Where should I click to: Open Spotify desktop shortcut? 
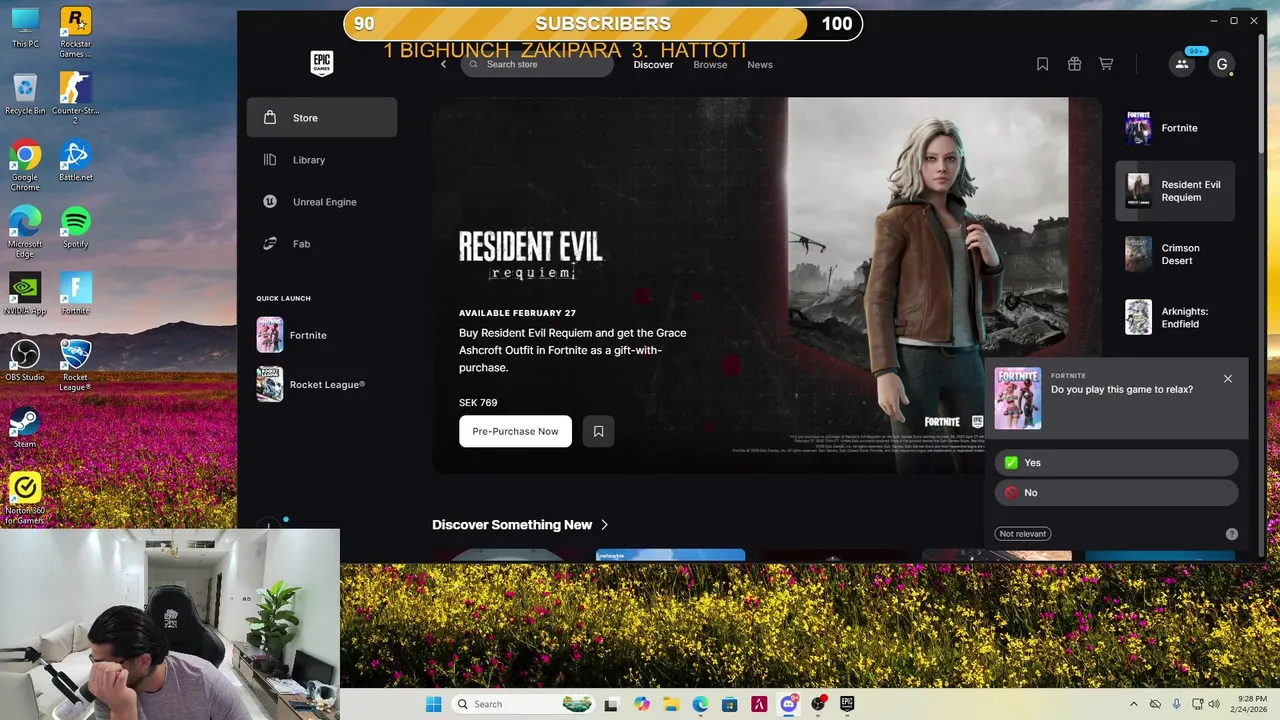coord(75,227)
